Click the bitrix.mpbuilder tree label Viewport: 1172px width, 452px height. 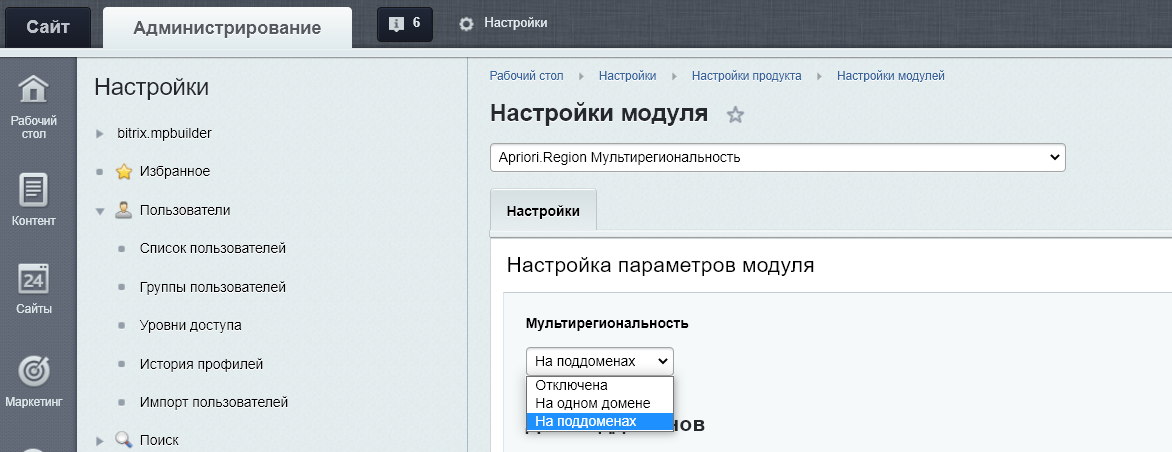click(164, 133)
